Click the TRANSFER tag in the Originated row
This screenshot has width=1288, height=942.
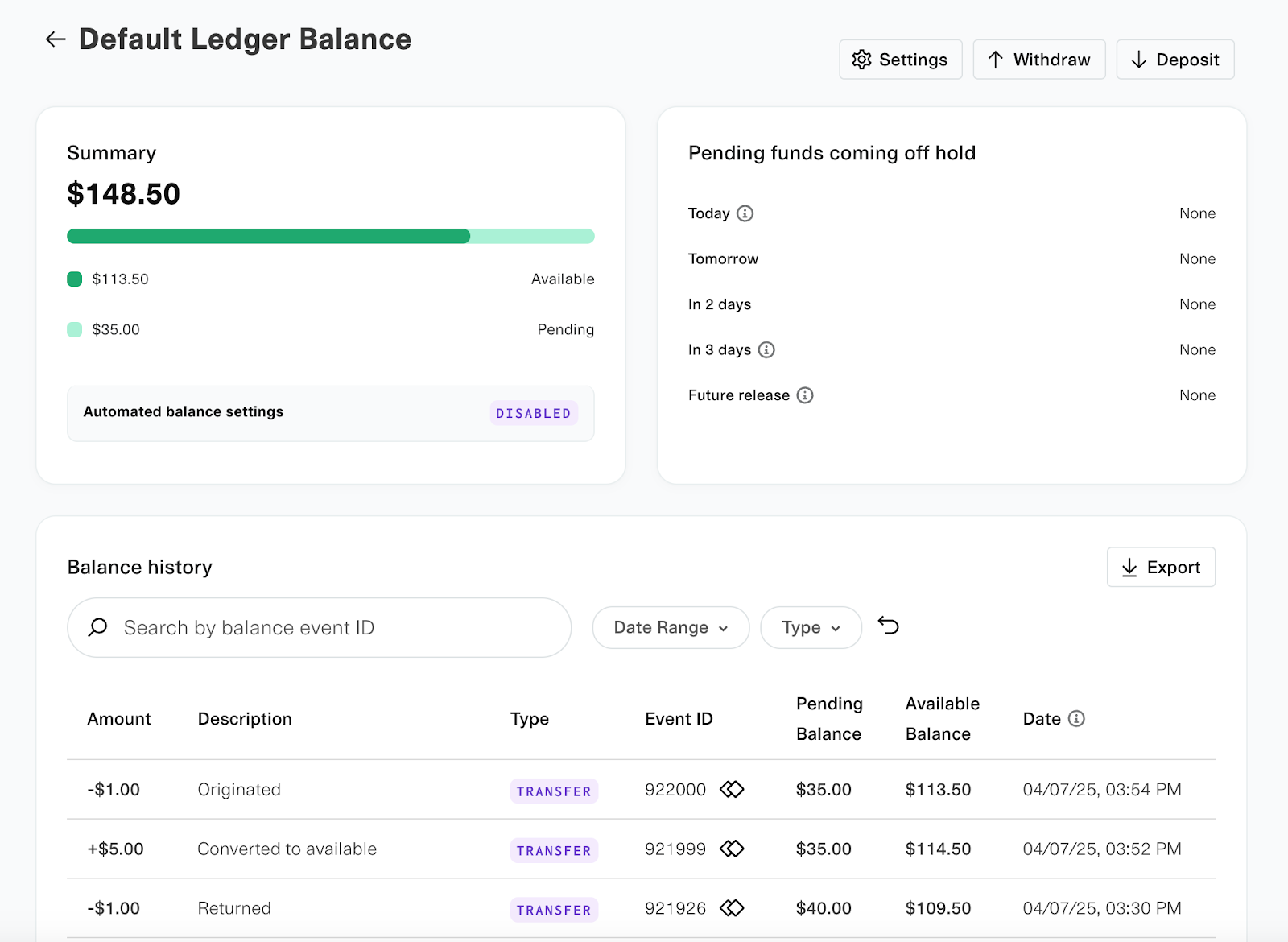(554, 791)
